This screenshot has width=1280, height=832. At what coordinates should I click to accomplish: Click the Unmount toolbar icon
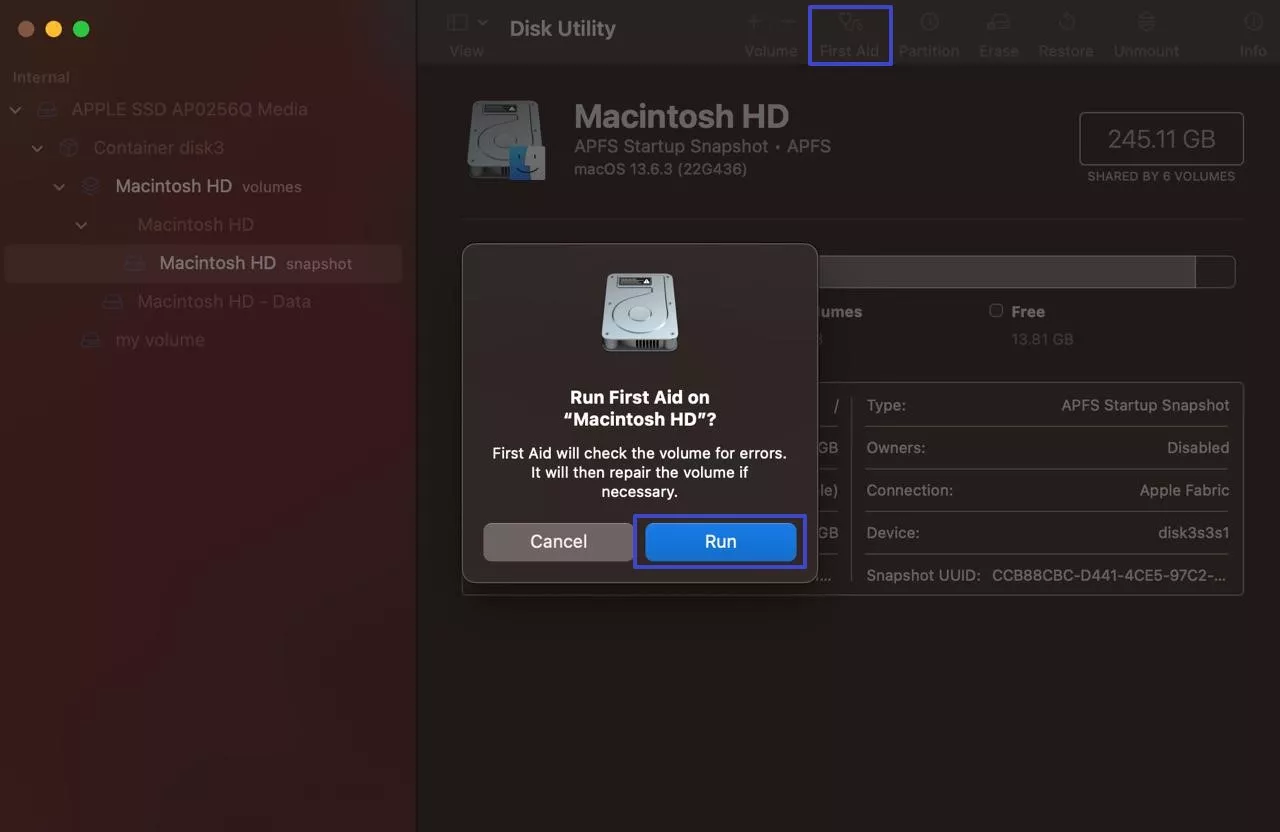click(x=1146, y=23)
